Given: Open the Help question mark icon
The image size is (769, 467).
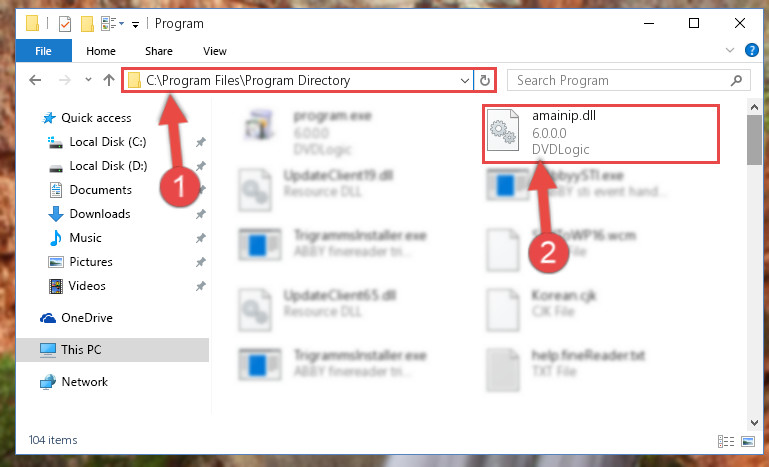Looking at the screenshot, I should click(751, 50).
